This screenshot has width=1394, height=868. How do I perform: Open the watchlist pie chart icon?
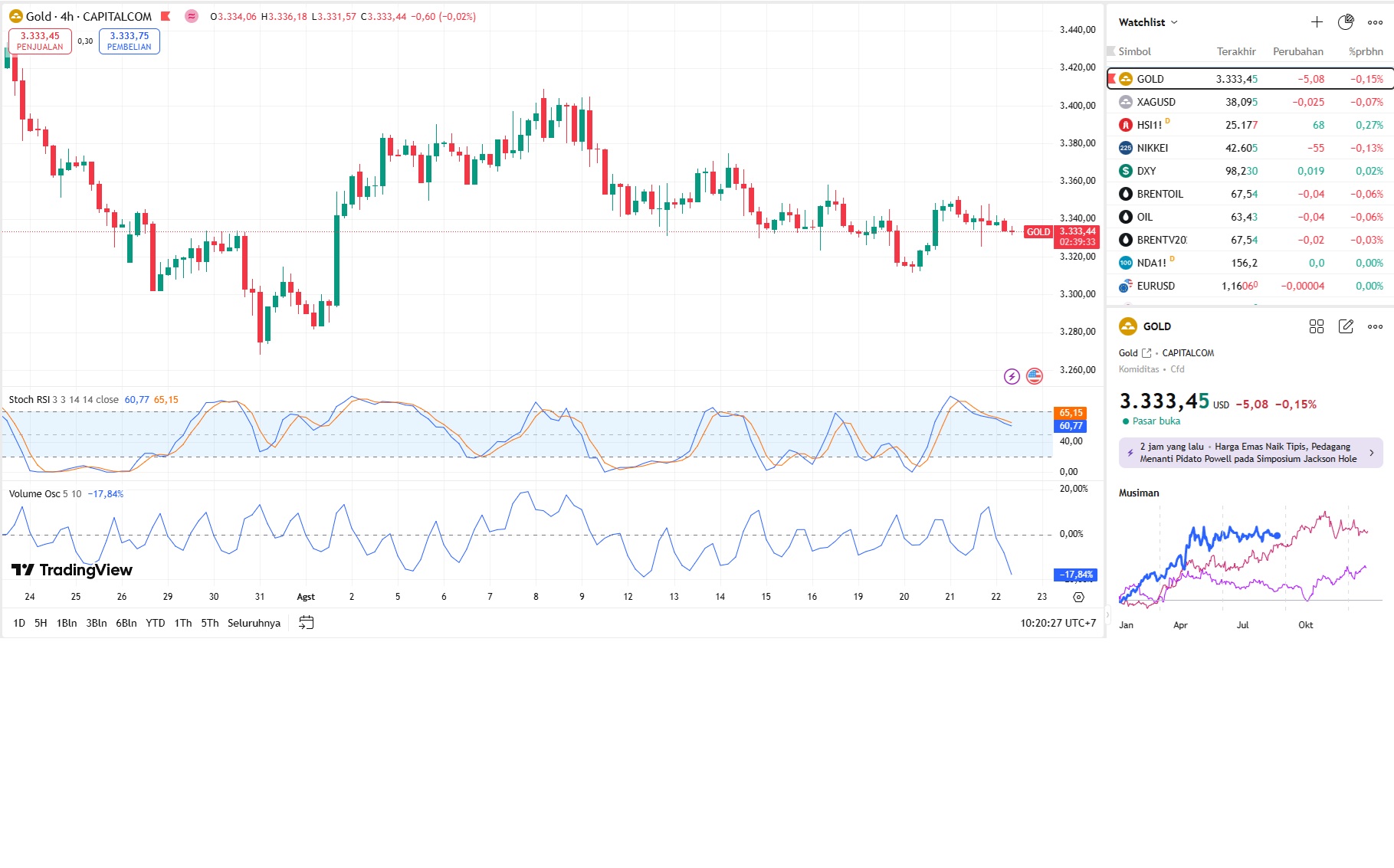click(x=1346, y=22)
